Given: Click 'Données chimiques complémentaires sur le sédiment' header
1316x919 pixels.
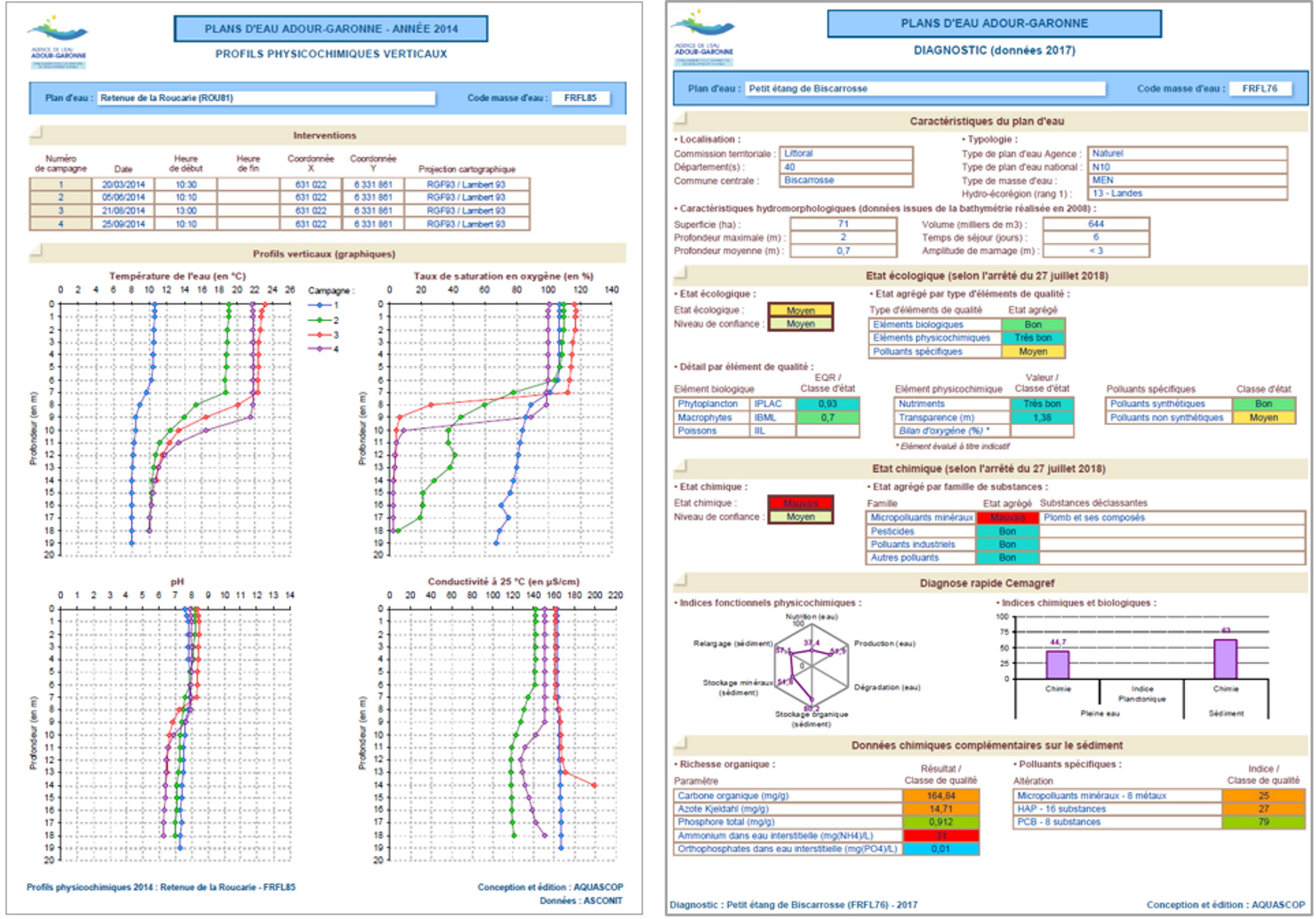Looking at the screenshot, I should (x=990, y=745).
